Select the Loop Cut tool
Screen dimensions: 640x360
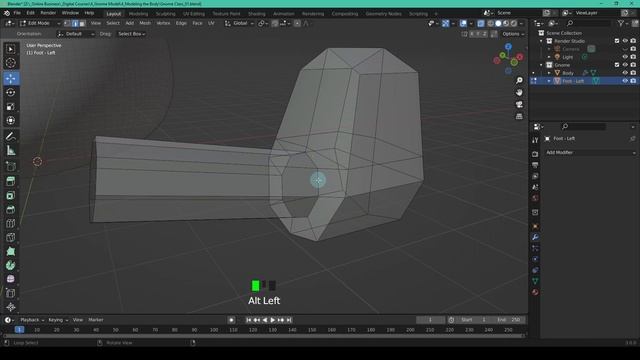coord(11,223)
